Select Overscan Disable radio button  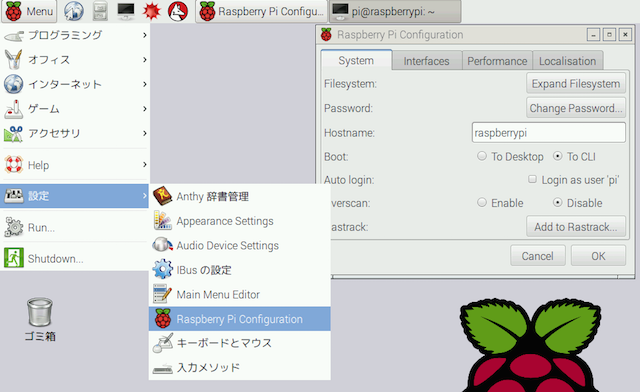click(558, 202)
